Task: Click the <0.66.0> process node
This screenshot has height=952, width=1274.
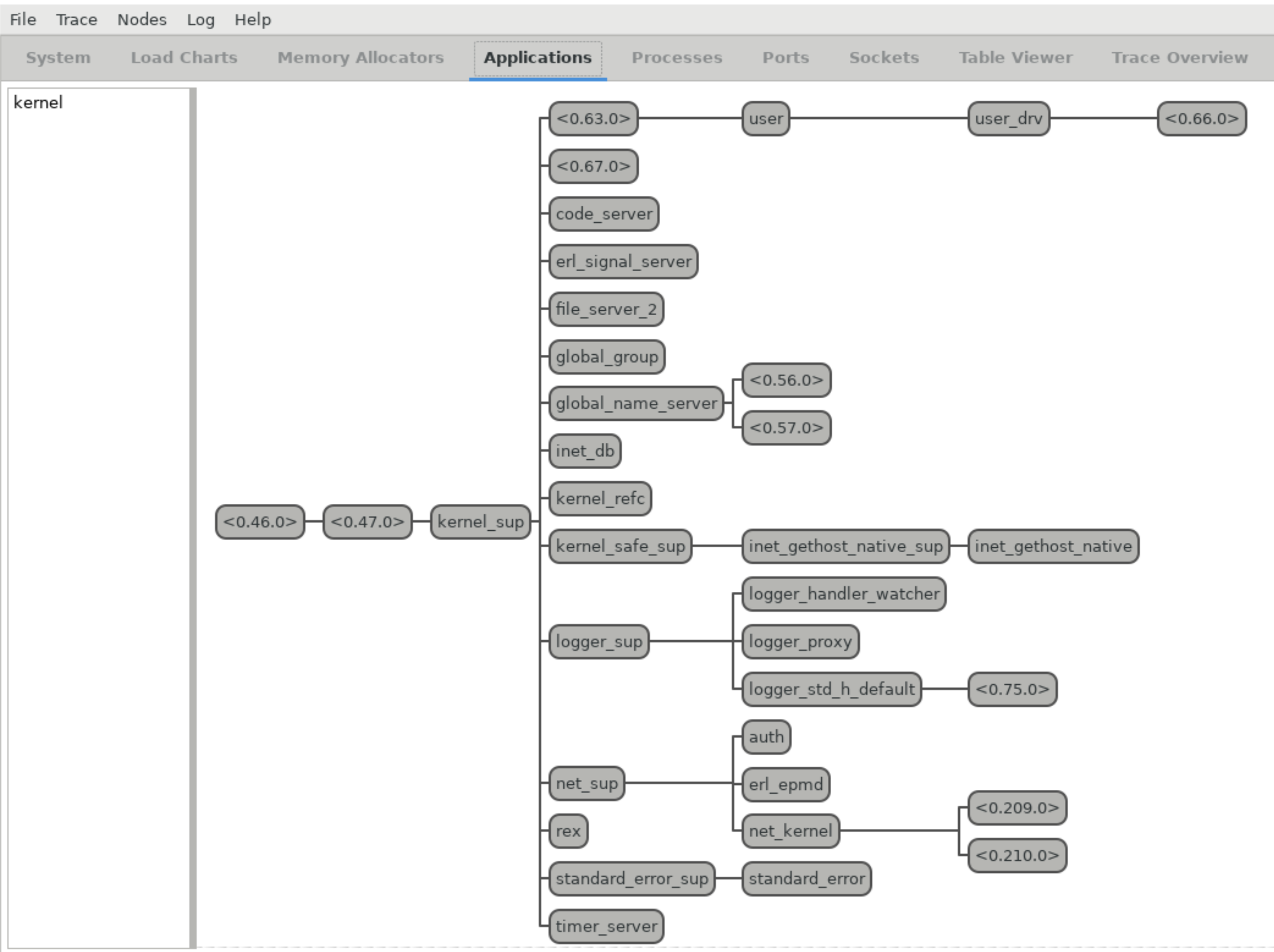Action: click(x=1202, y=119)
